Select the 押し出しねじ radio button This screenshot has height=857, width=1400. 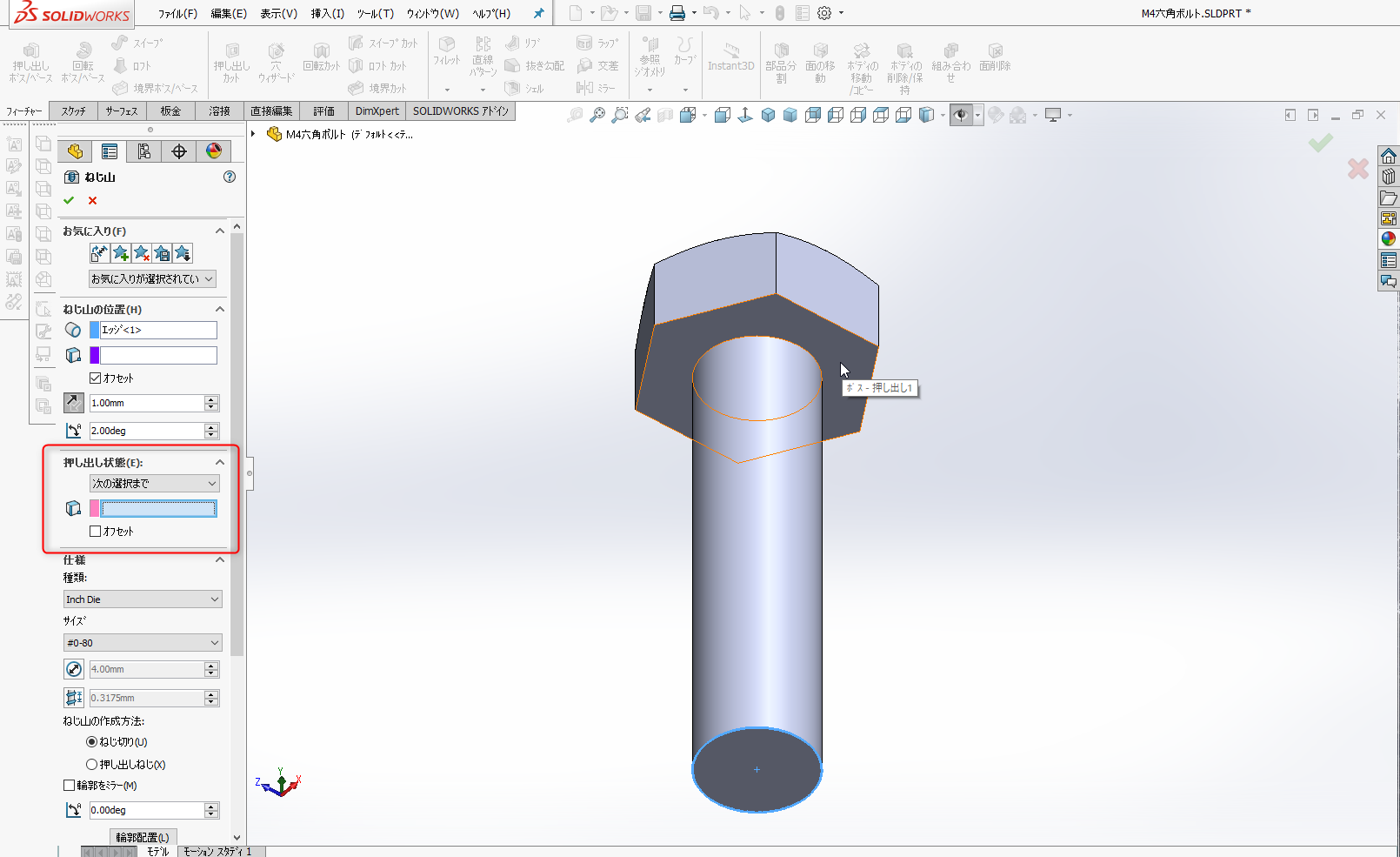click(91, 765)
